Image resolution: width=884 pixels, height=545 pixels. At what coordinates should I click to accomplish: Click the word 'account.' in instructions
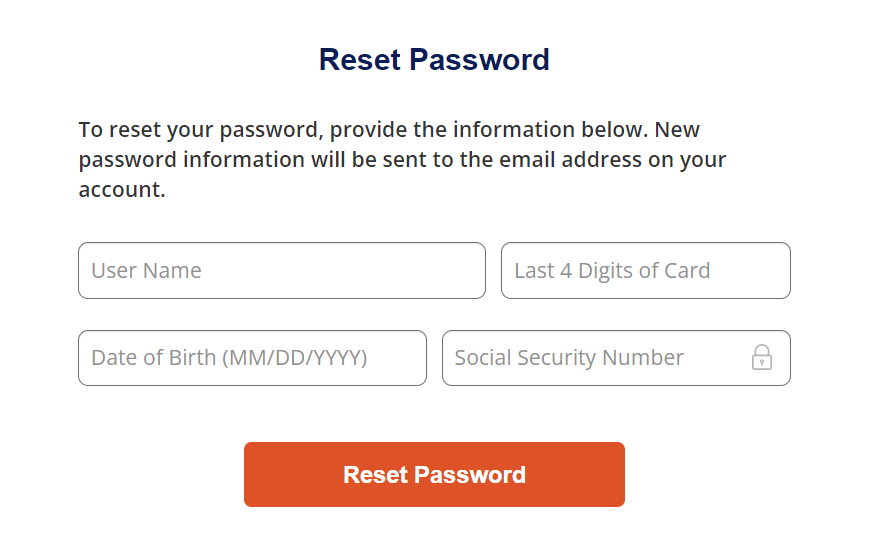pos(122,190)
